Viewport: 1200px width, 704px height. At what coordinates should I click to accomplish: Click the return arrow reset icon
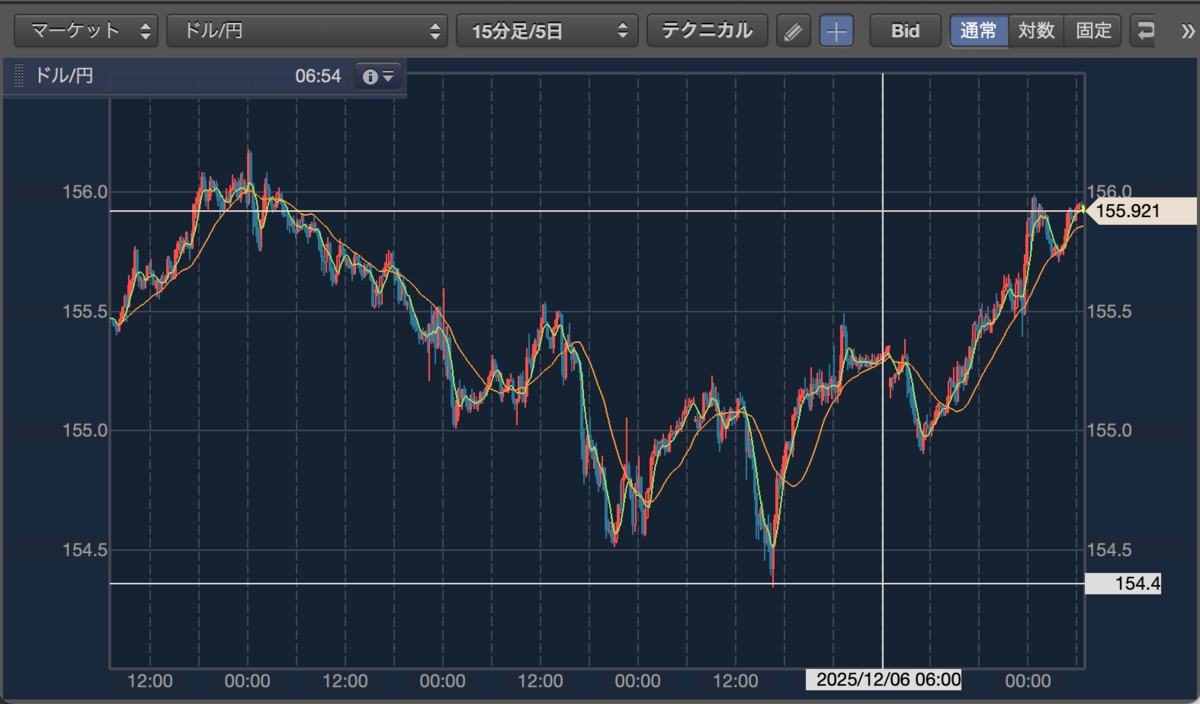click(1145, 31)
